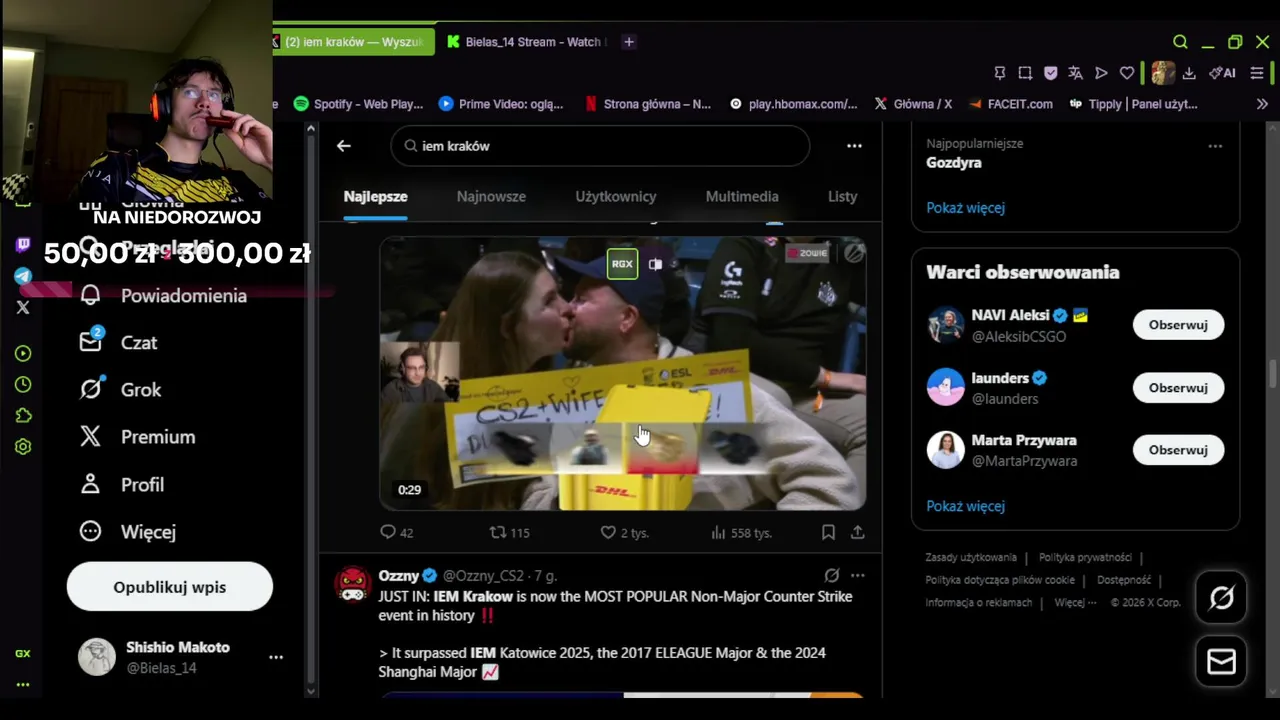The height and width of the screenshot is (720, 1280).
Task: Open history clock icon in GX sidebar
Action: point(23,384)
